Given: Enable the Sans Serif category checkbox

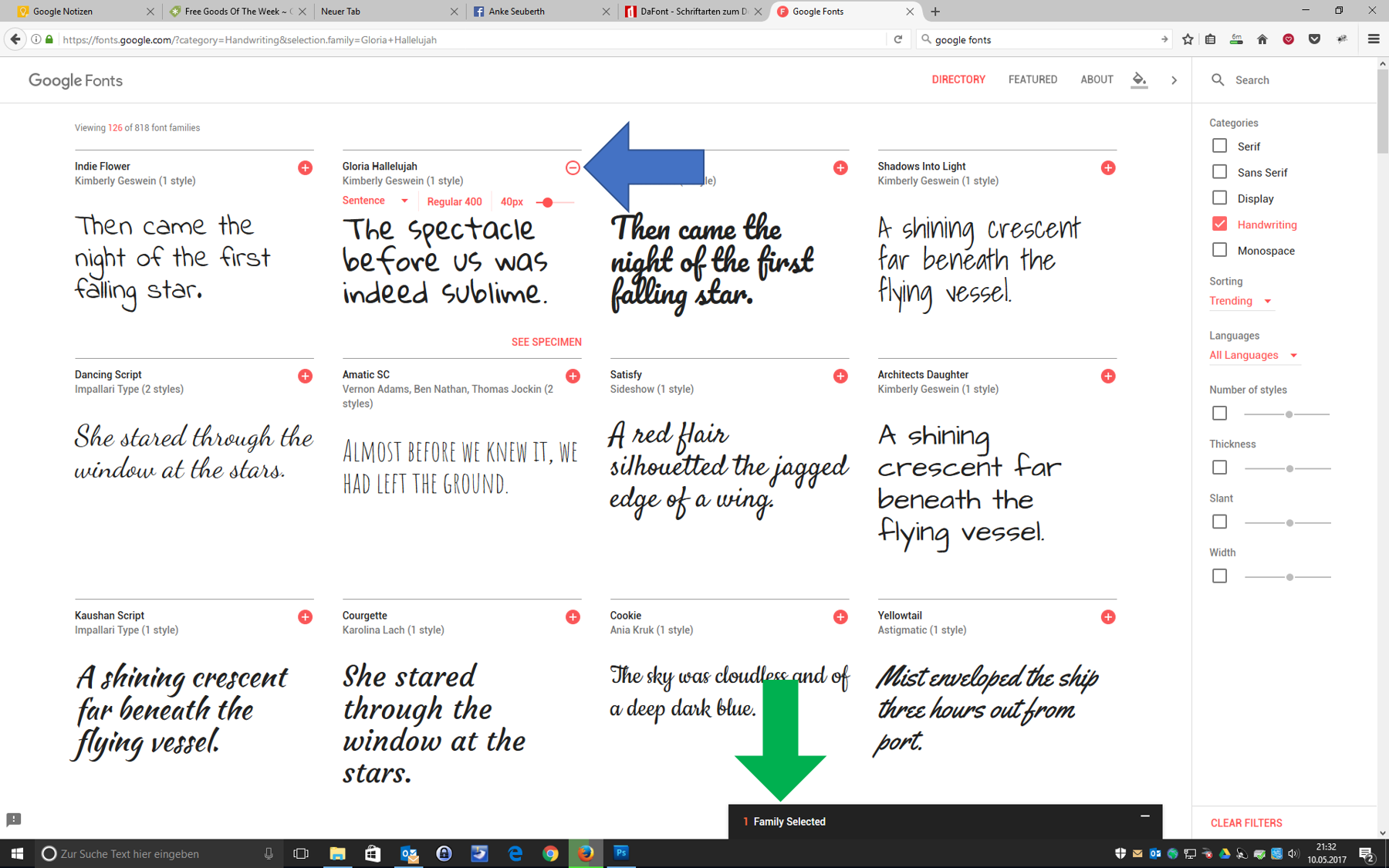Looking at the screenshot, I should (x=1219, y=172).
